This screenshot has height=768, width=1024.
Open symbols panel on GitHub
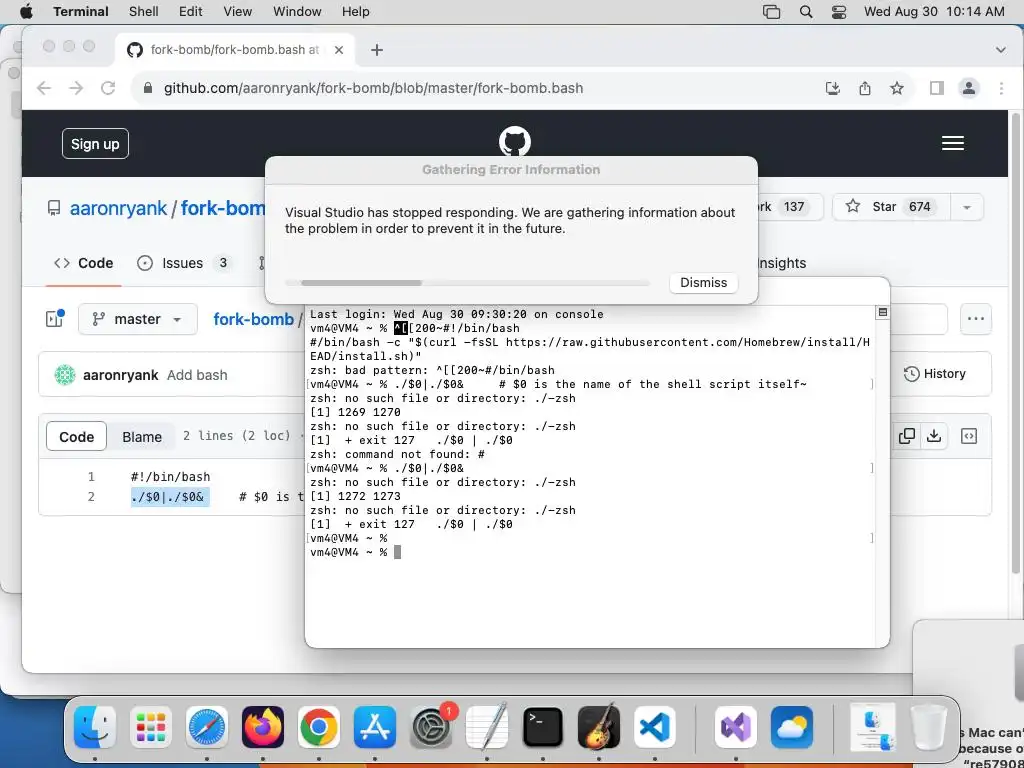969,436
